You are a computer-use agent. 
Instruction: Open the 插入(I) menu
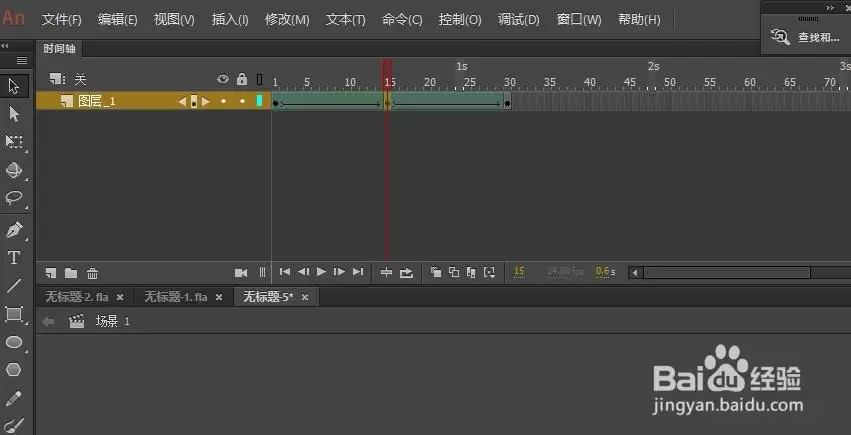click(230, 20)
